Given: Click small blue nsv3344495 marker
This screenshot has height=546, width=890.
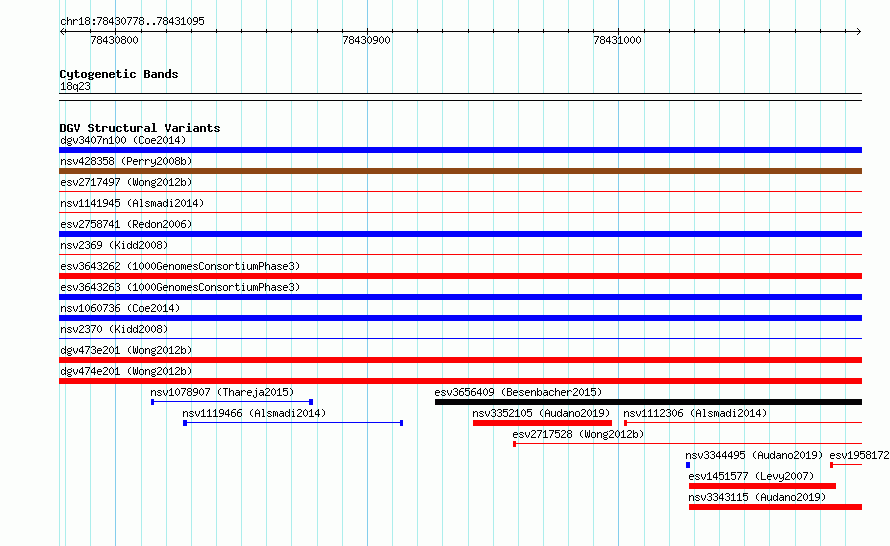Looking at the screenshot, I should (x=688, y=465).
